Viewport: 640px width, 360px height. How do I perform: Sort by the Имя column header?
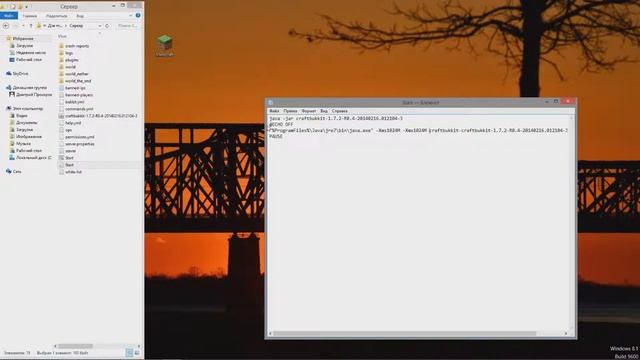[x=62, y=36]
